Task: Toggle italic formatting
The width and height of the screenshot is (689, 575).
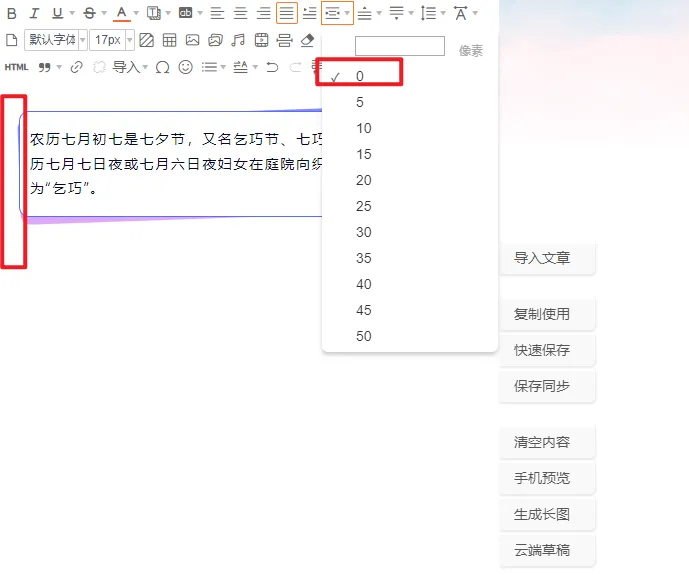Action: [x=34, y=13]
